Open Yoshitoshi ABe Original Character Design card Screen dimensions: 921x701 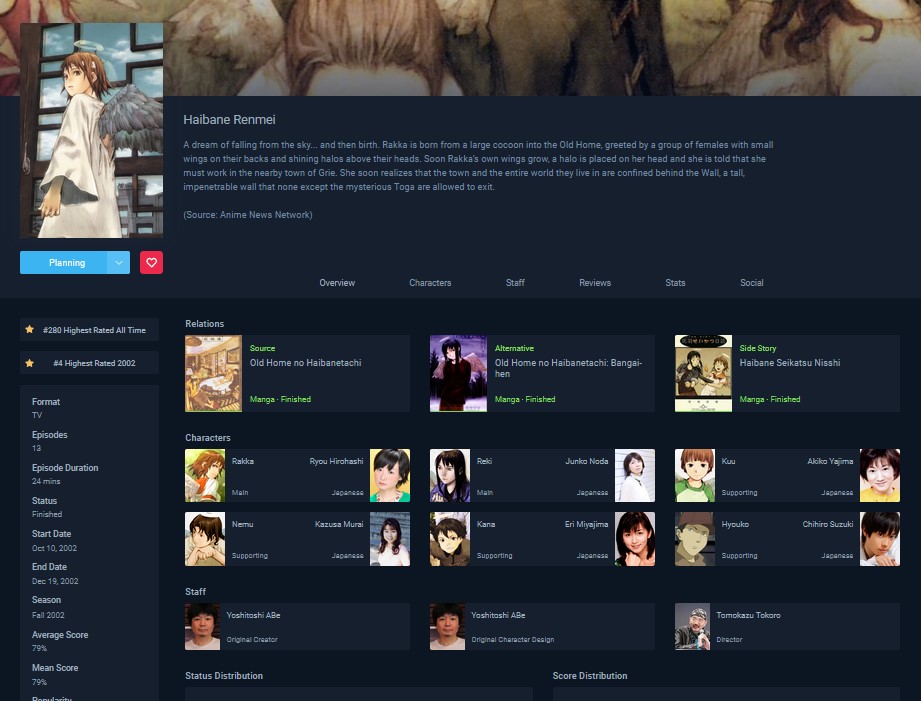point(542,626)
